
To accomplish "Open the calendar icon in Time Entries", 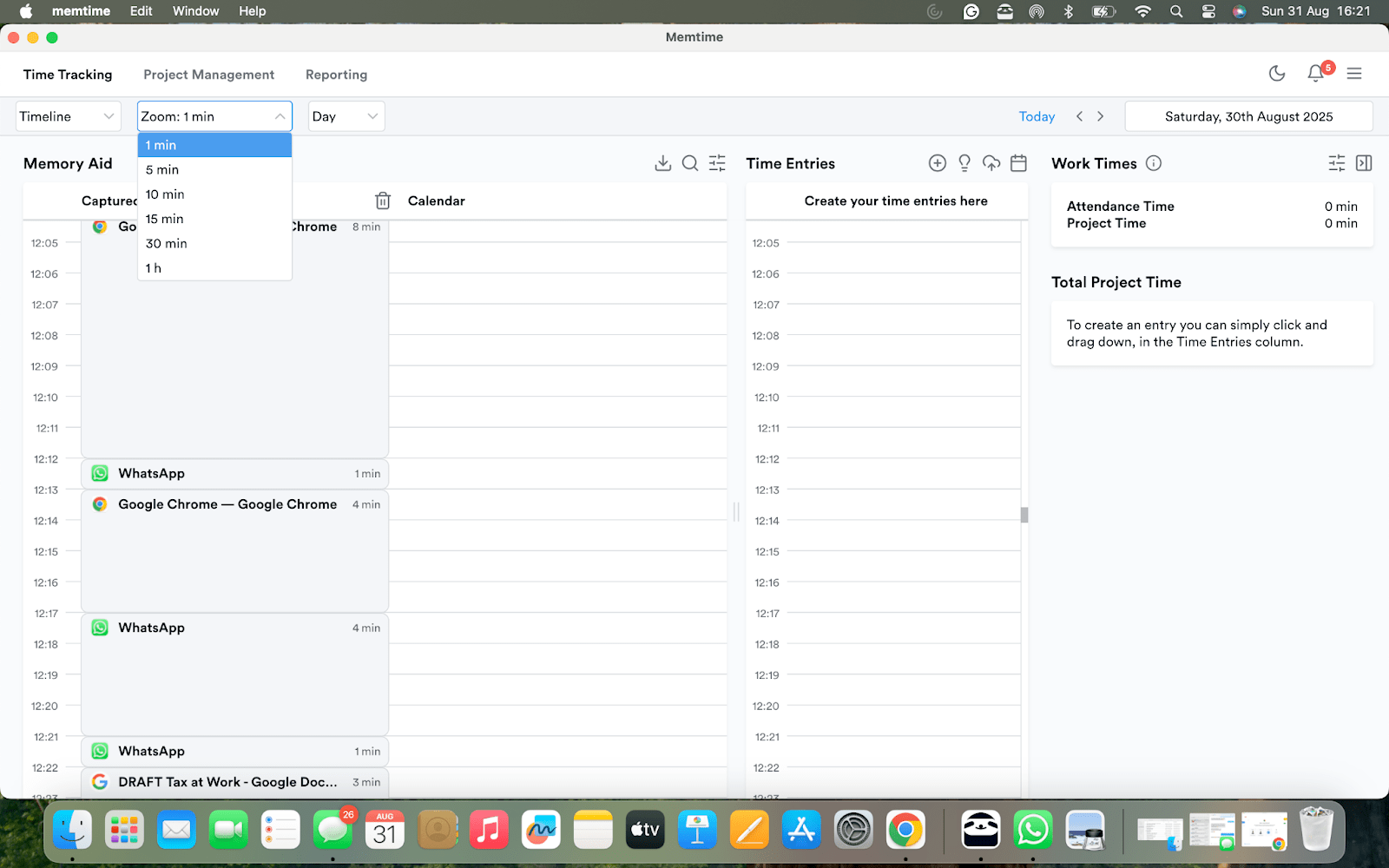I will point(1019,163).
